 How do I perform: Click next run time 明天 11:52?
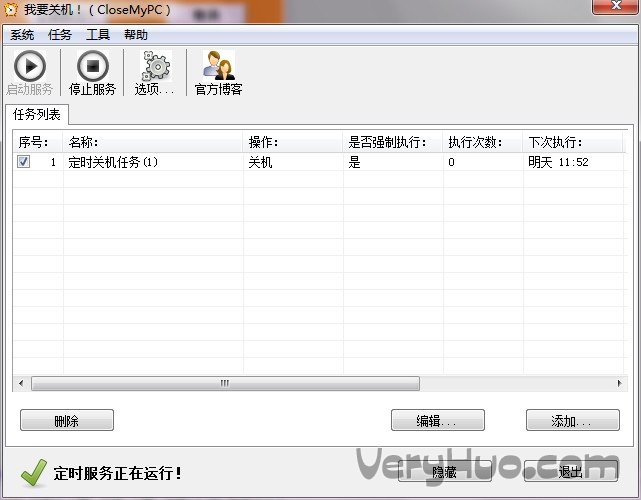pos(558,162)
